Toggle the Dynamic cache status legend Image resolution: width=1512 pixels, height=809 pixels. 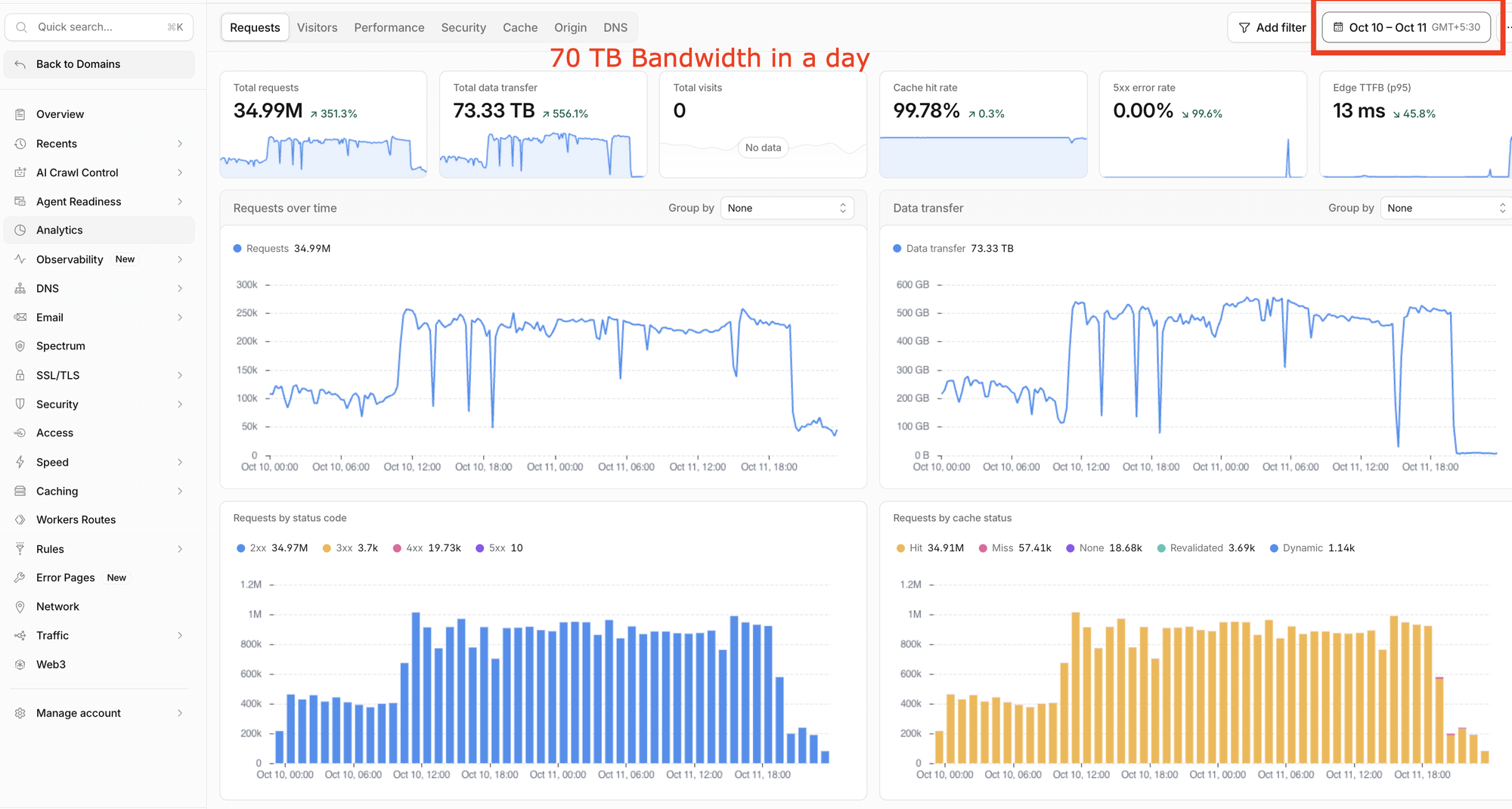click(1312, 548)
